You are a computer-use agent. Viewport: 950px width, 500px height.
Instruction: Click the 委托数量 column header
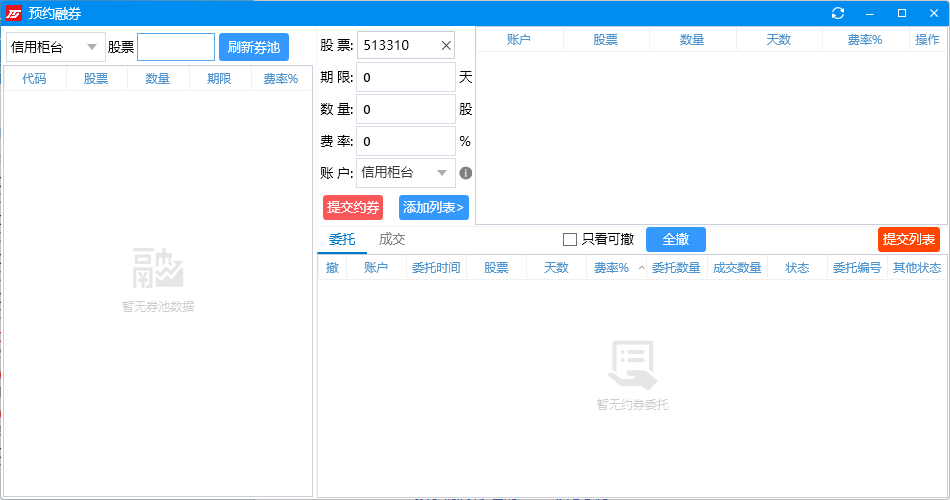click(x=677, y=268)
